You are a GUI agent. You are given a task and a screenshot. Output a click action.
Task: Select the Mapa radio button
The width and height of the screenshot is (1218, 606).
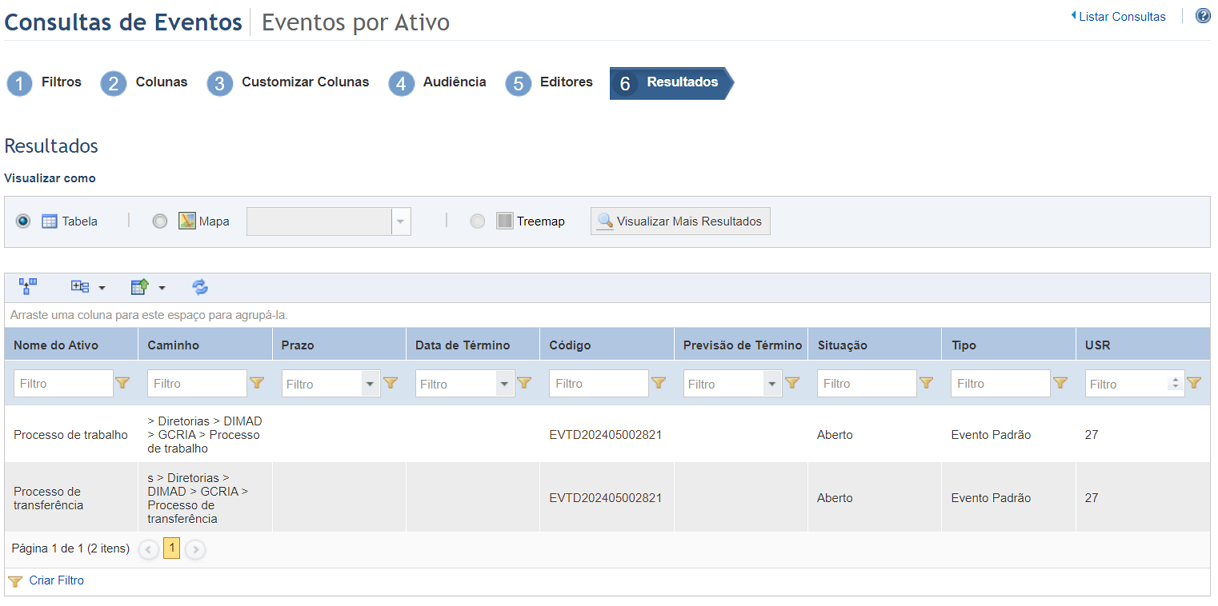pyautogui.click(x=160, y=221)
